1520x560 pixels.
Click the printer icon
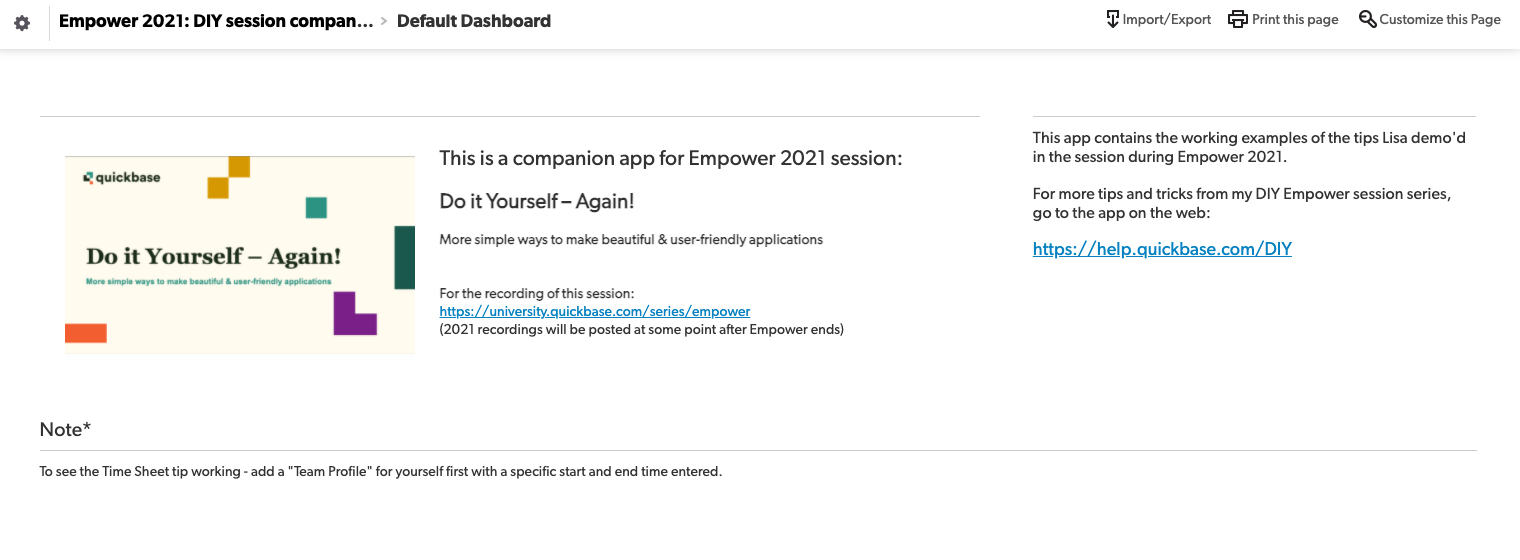click(1238, 19)
